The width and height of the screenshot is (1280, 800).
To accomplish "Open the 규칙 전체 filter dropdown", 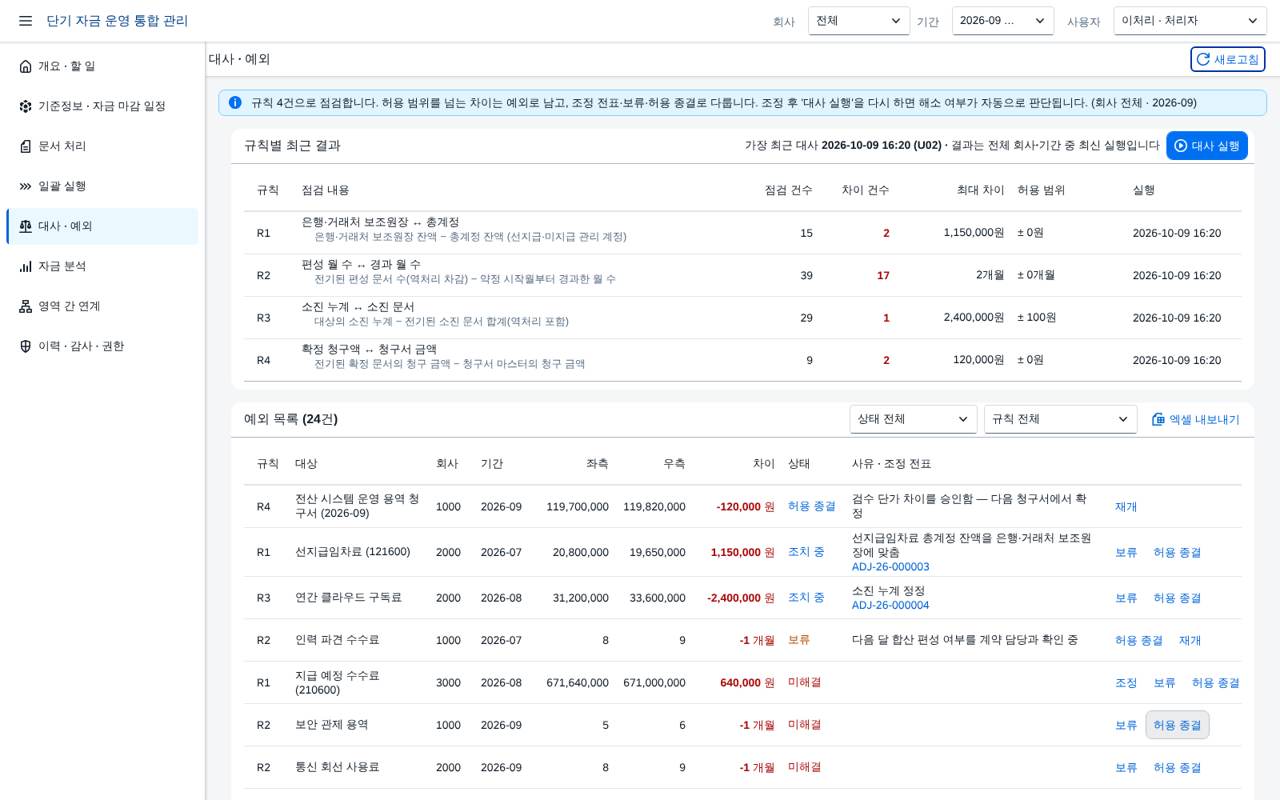I will 1061,419.
